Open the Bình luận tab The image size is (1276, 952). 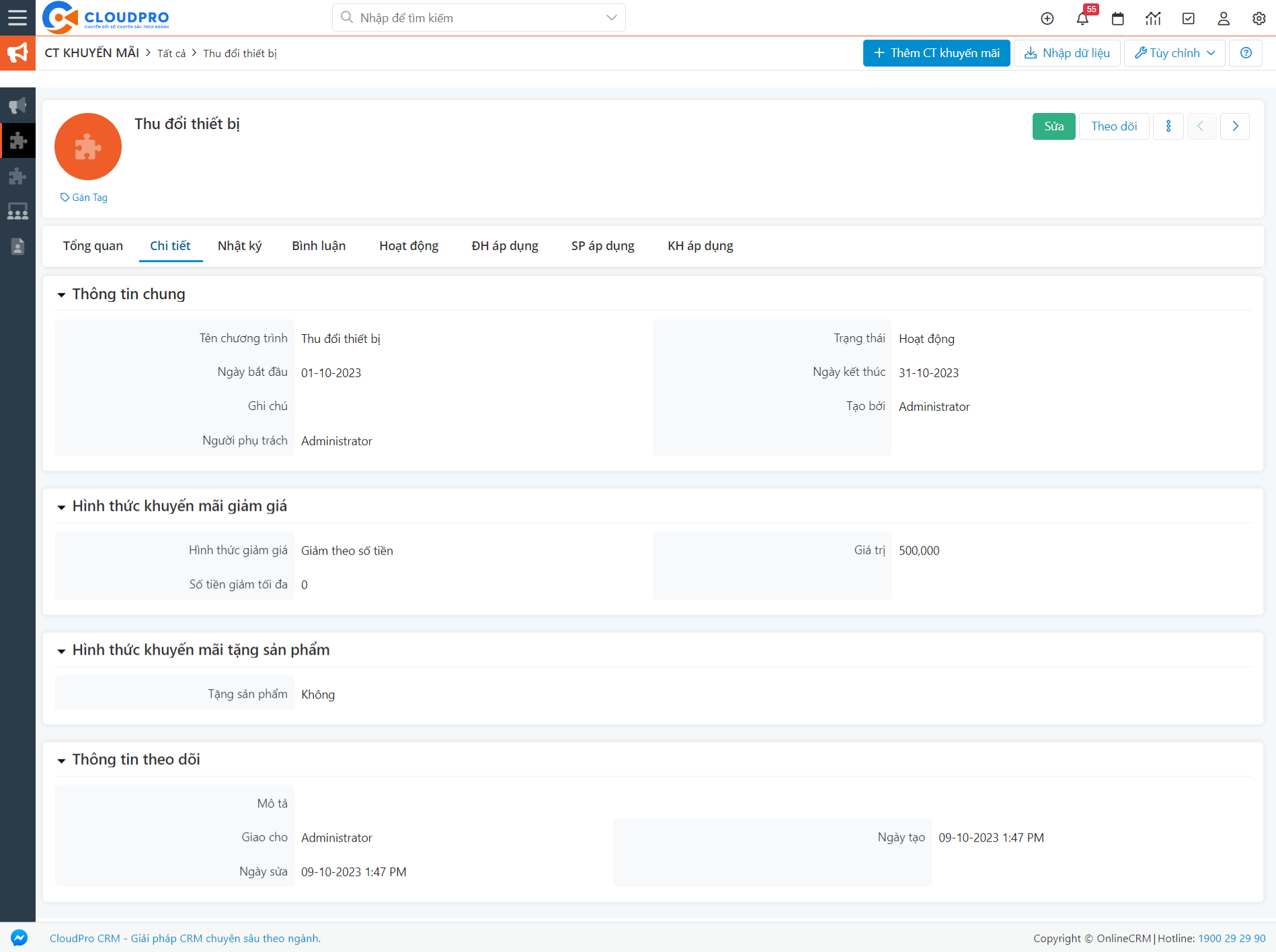coord(319,246)
